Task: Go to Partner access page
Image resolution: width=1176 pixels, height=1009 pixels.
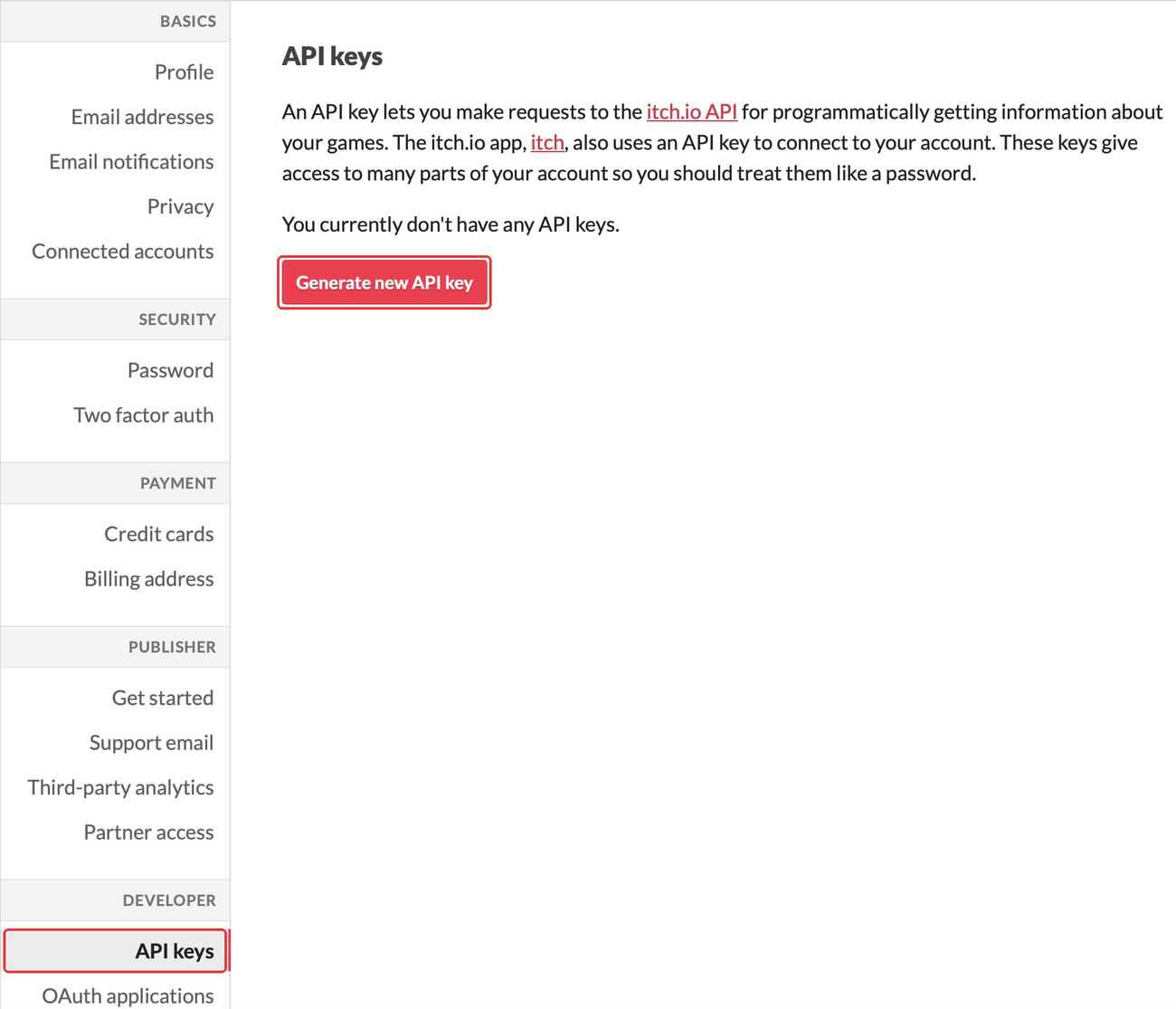Action: [x=148, y=833]
